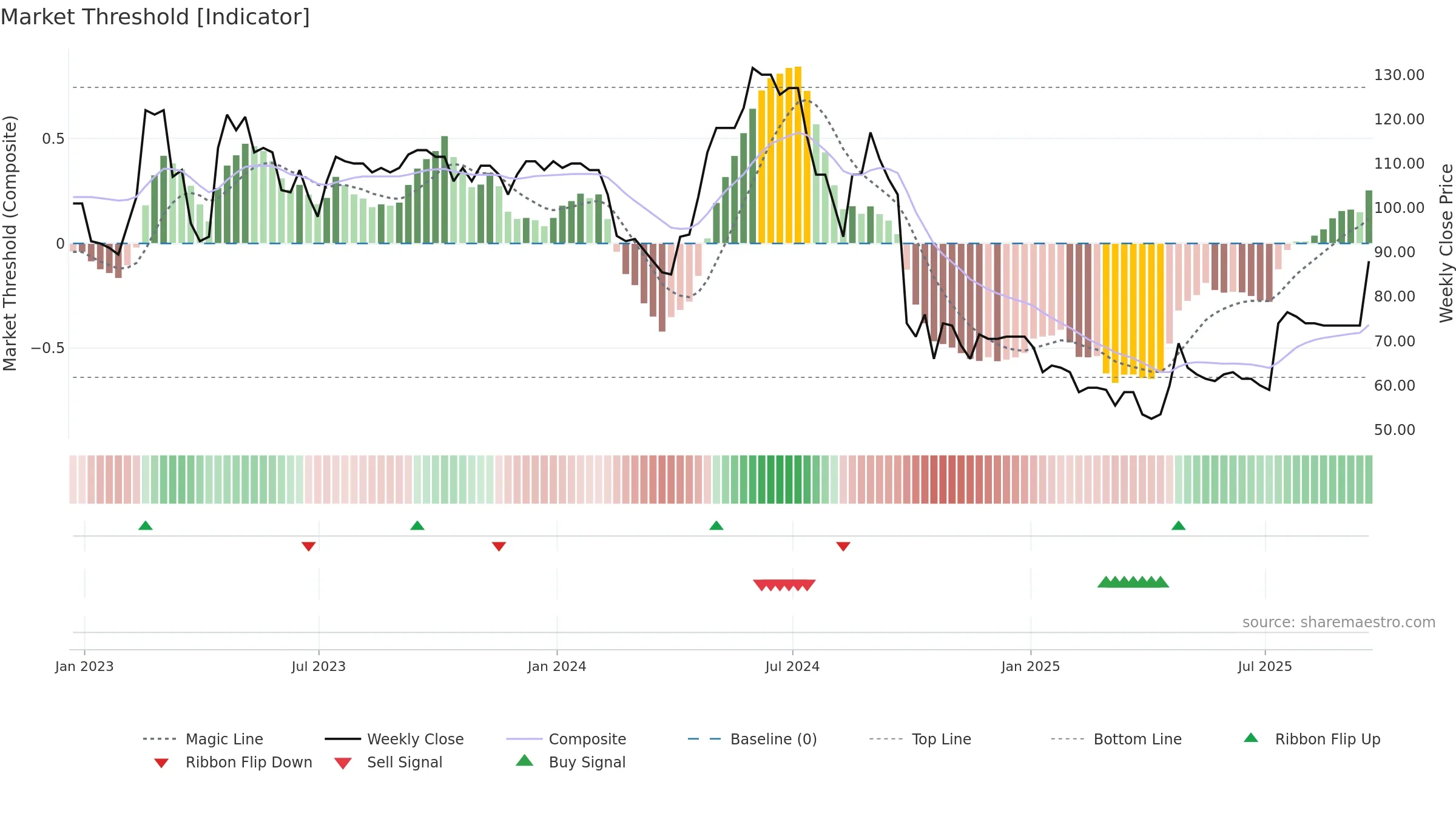
Task: Click the −0.5 composite axis label
Action: click(x=47, y=348)
